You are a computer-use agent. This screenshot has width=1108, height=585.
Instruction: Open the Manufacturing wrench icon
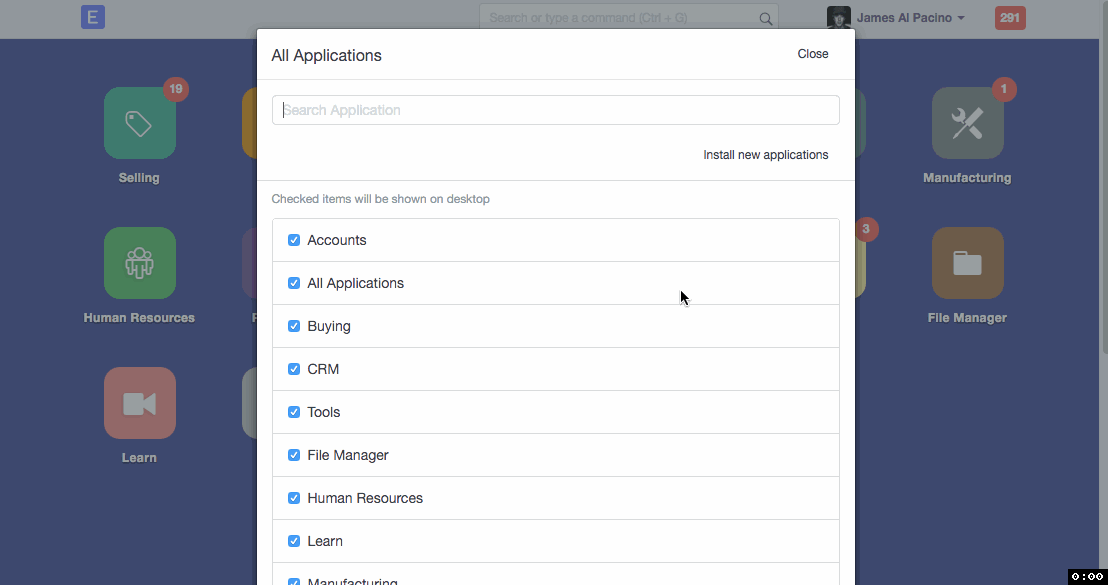[967, 123]
